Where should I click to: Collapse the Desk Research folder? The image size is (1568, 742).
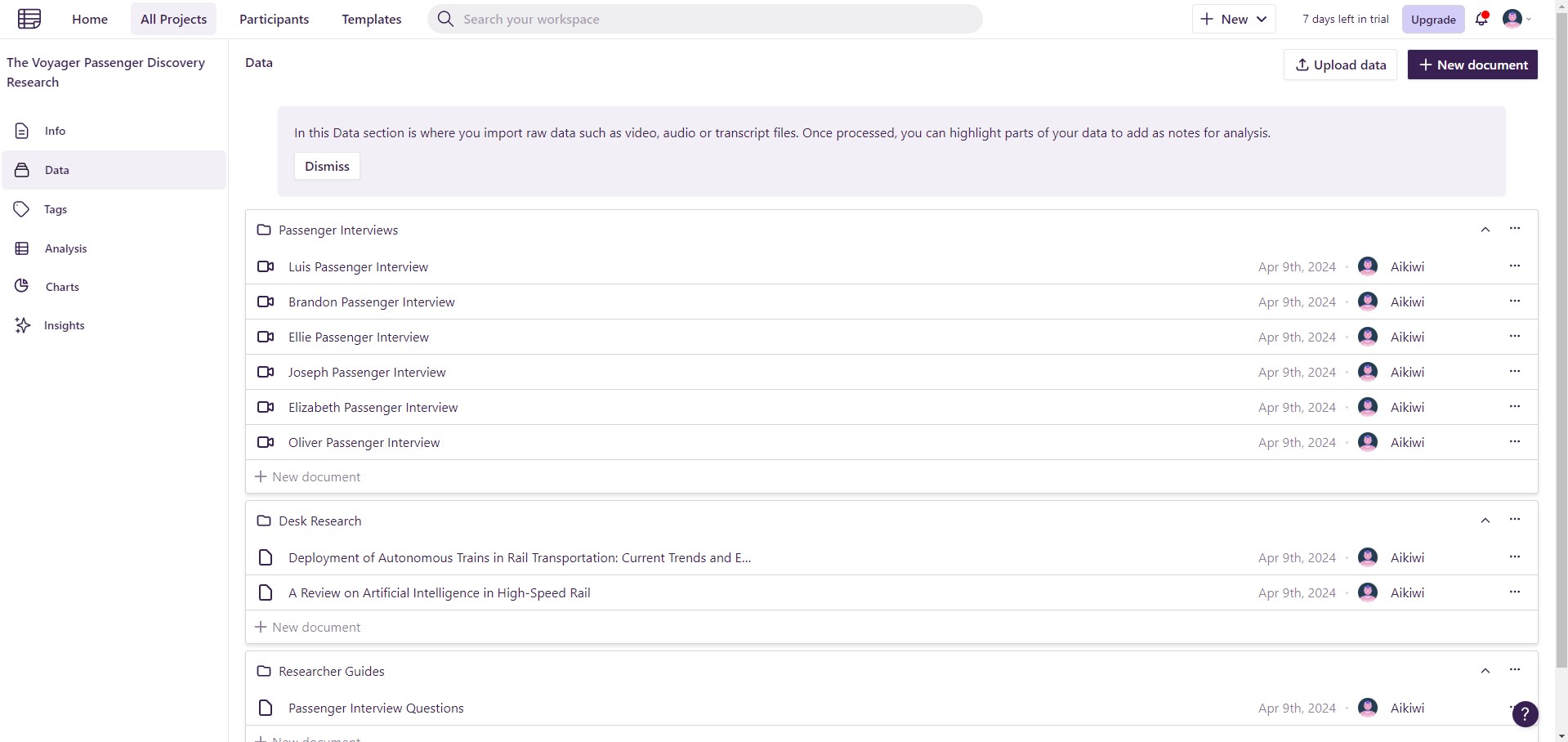click(x=1485, y=521)
